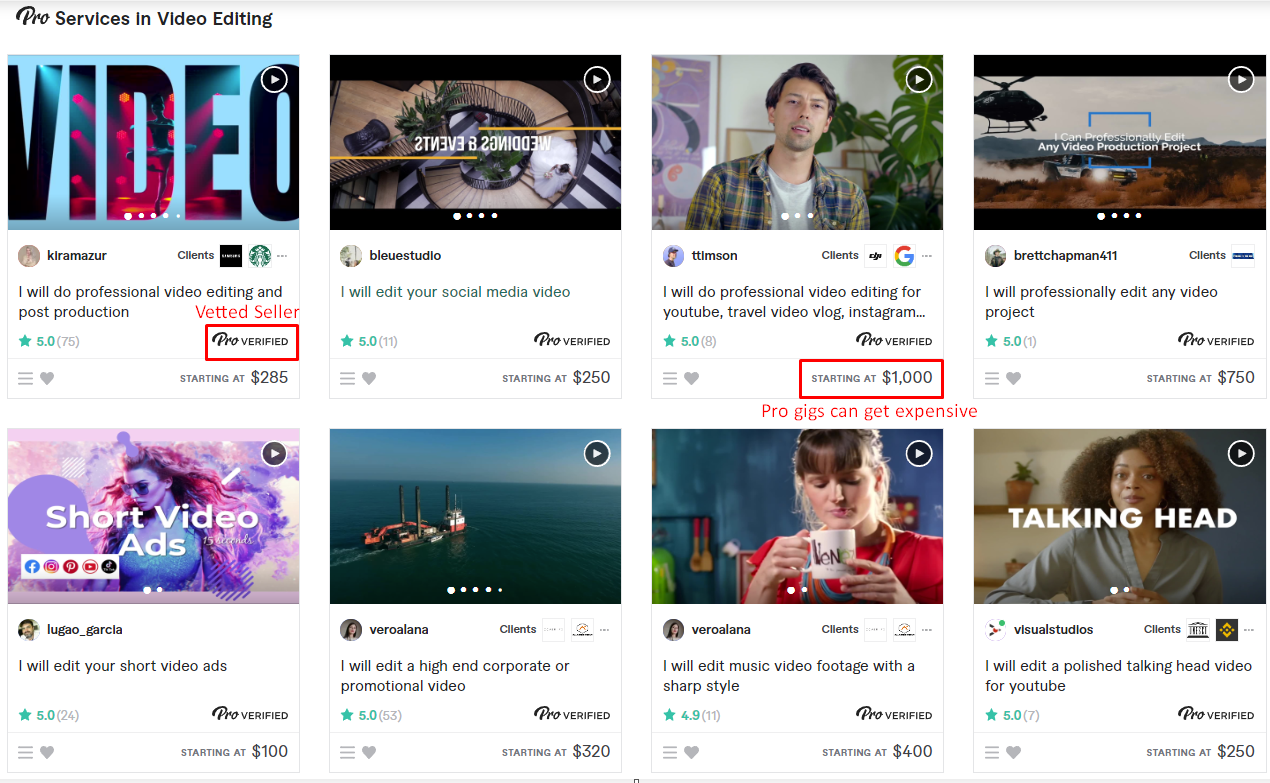Click the $100 starting price on lugao_garcia
Screen dimensions: 1270x783
269,752
